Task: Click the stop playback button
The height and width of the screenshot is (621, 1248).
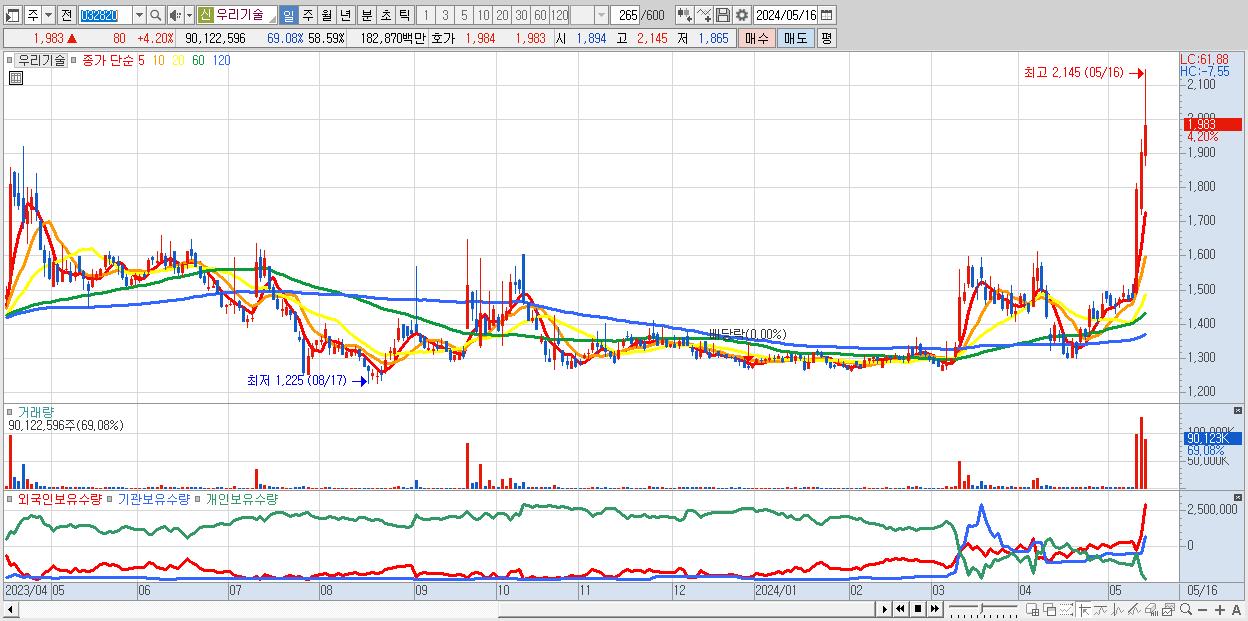Action: point(917,609)
